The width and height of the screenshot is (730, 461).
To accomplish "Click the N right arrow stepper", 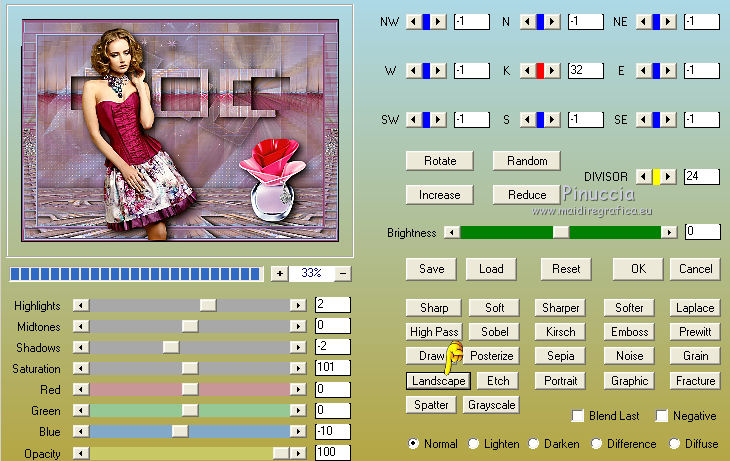I will [552, 21].
